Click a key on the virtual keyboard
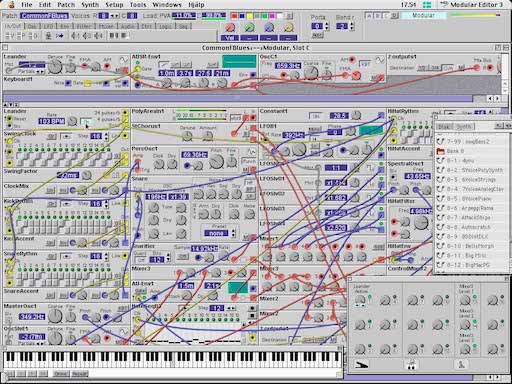The height and width of the screenshot is (384, 512). click(172, 359)
